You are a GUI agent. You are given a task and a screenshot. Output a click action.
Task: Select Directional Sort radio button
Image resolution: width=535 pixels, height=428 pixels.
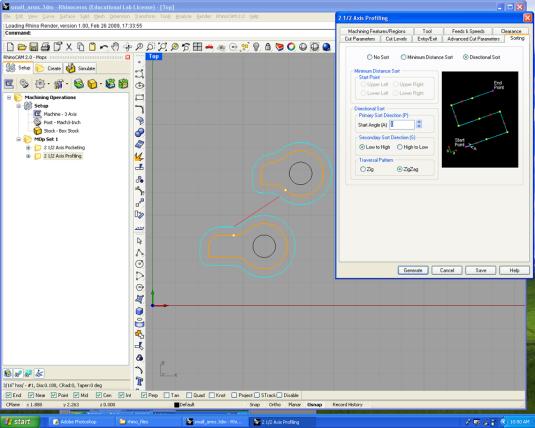pyautogui.click(x=465, y=57)
